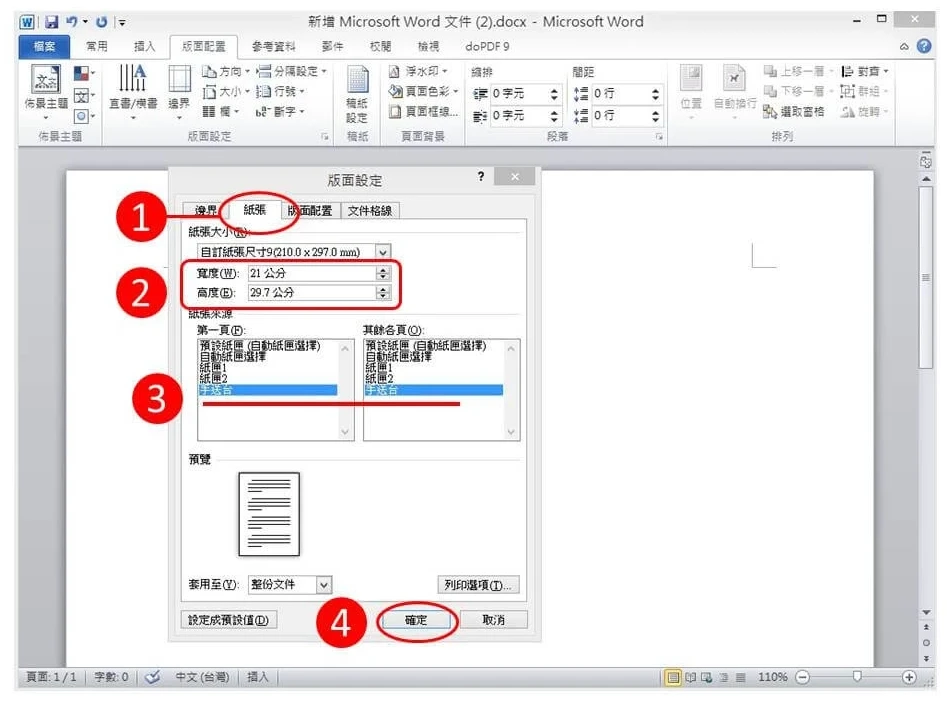Click the 列印選項 button
This screenshot has height=704, width=947.
pos(479,585)
